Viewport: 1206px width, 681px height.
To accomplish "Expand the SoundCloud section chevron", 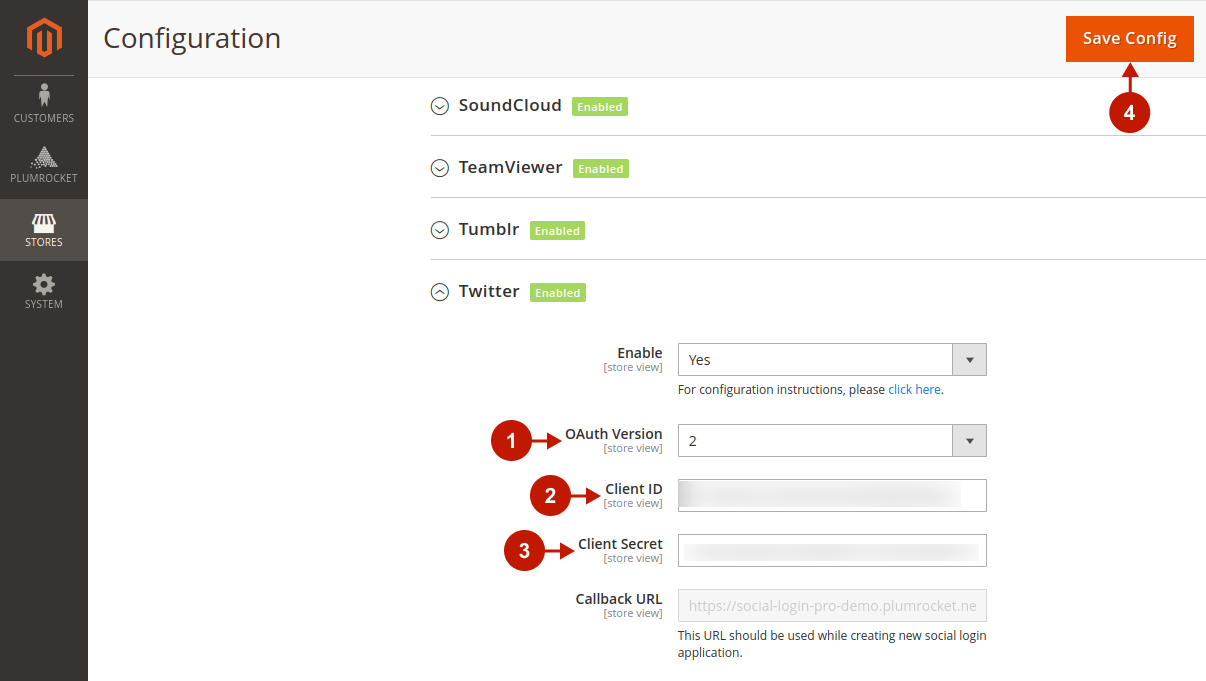I will tap(440, 106).
